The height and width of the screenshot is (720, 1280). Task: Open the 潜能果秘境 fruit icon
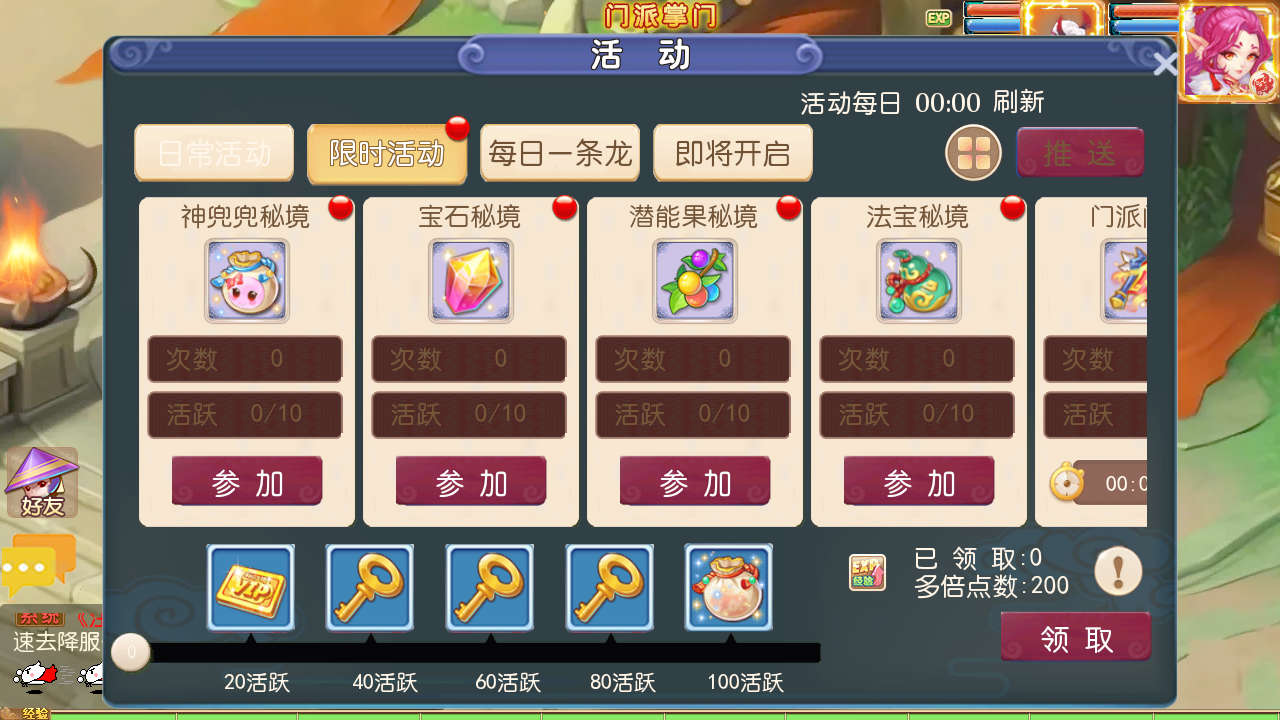(695, 281)
